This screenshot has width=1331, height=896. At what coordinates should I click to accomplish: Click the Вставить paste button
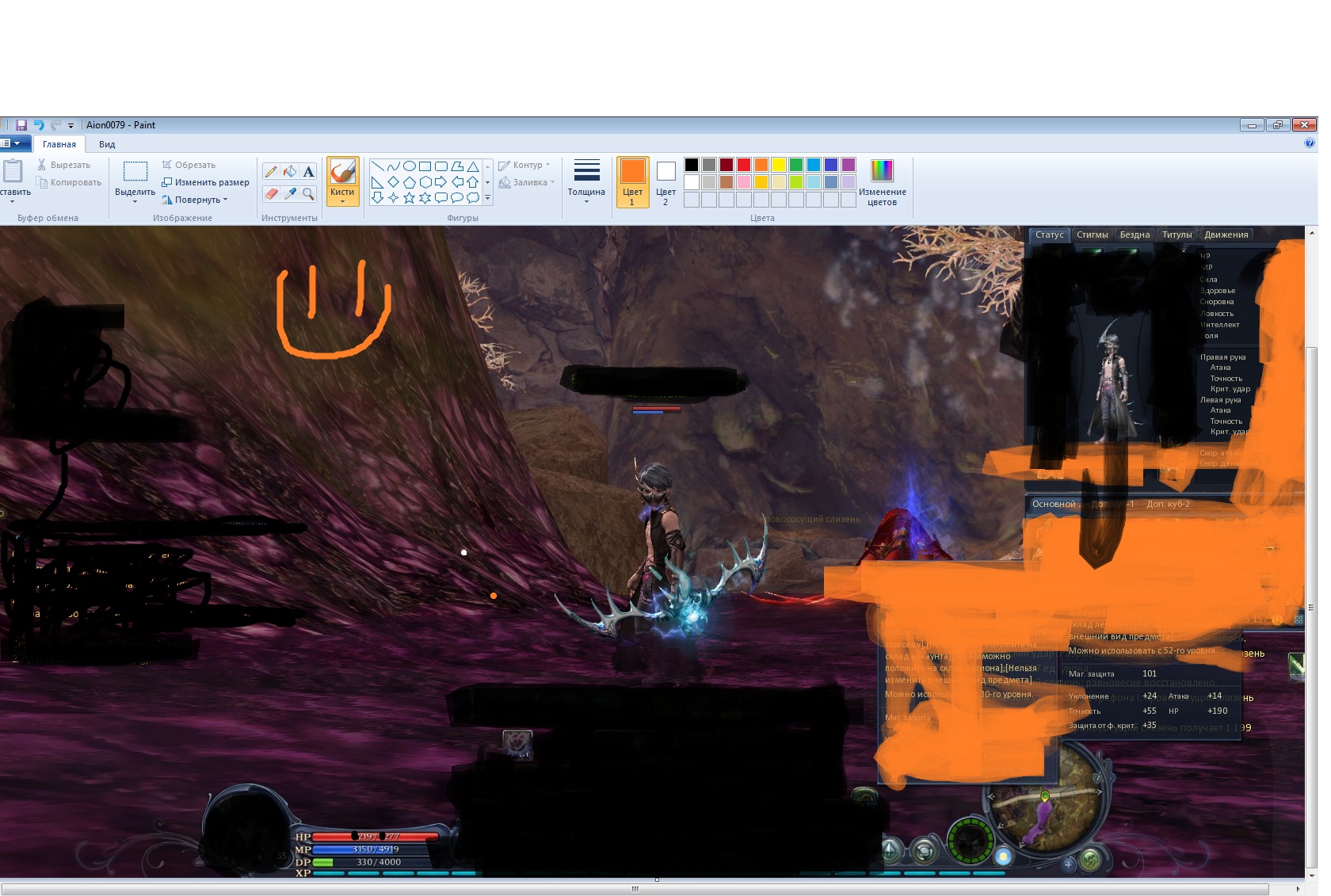(13, 181)
